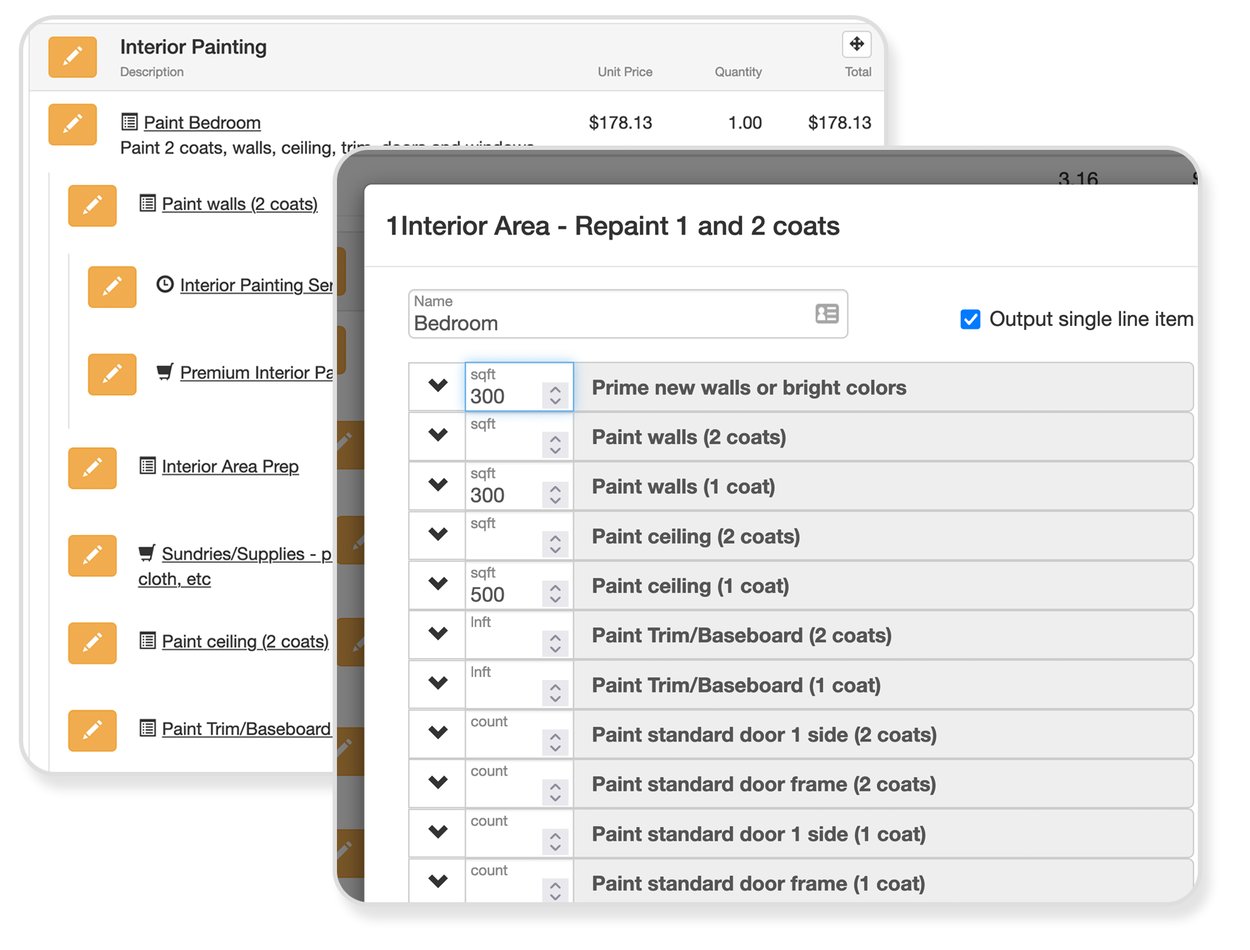Click the move handle icon in Interior Painting header
The width and height of the screenshot is (1250, 950).
(856, 44)
